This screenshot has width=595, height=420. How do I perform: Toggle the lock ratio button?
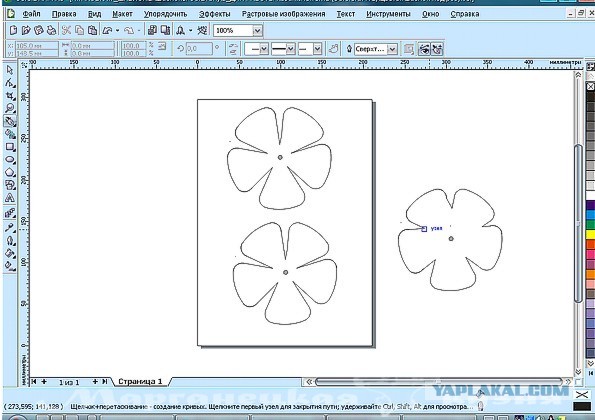(162, 46)
